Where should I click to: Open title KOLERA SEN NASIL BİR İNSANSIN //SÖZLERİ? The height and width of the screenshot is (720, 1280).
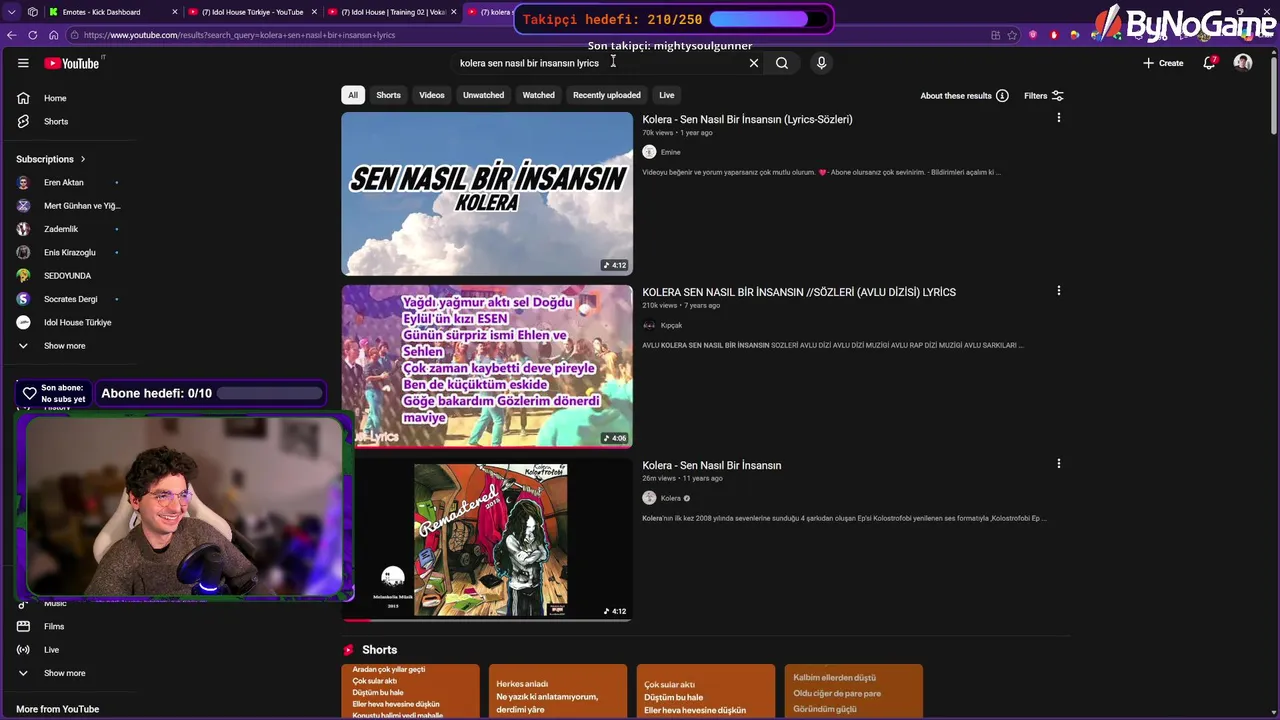[799, 292]
